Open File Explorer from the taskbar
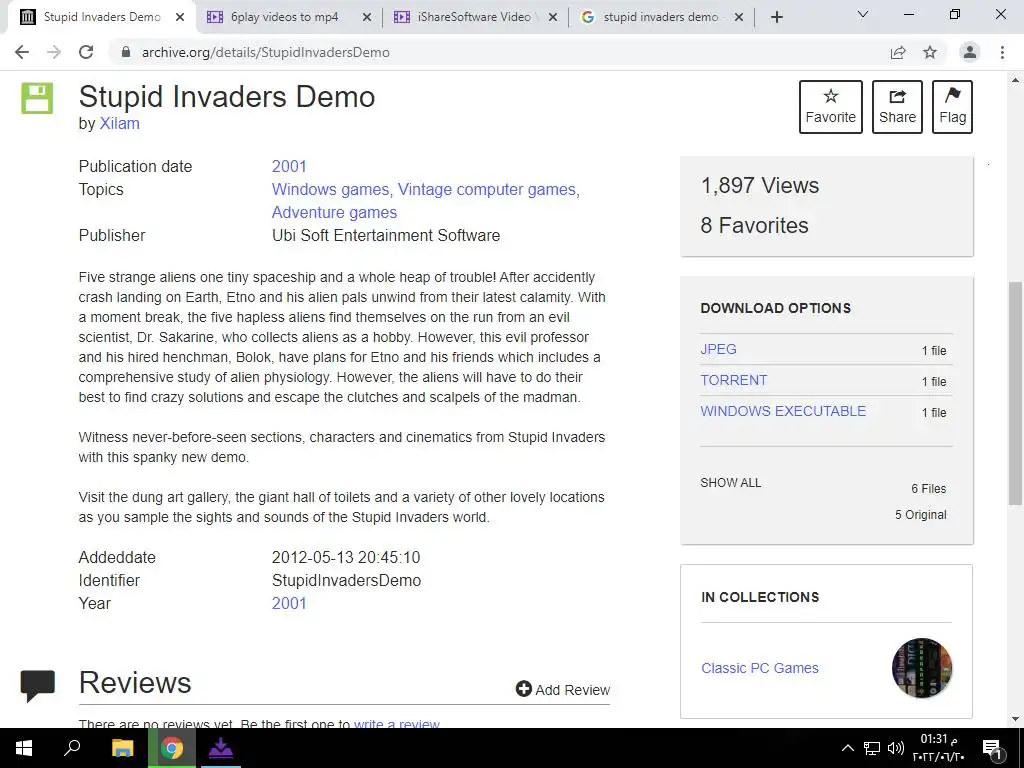1024x768 pixels. point(123,748)
